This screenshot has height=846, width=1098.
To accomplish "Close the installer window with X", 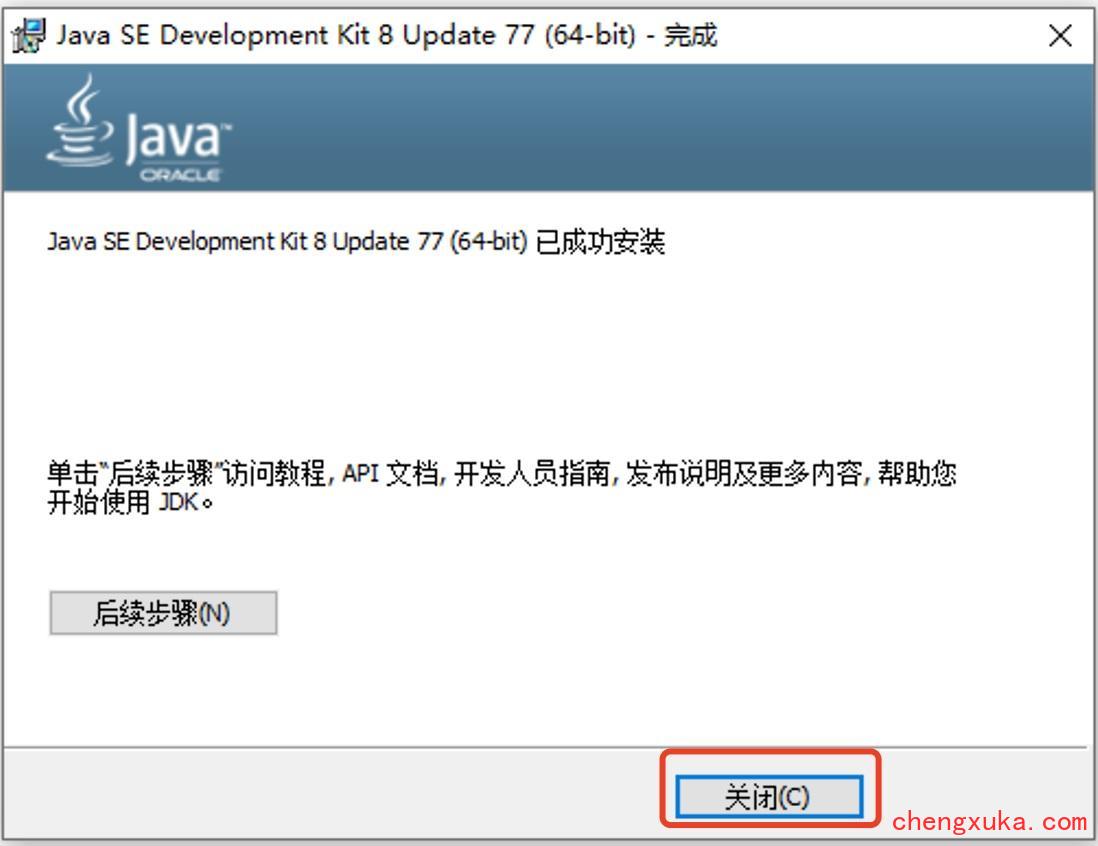I will pos(1060,35).
